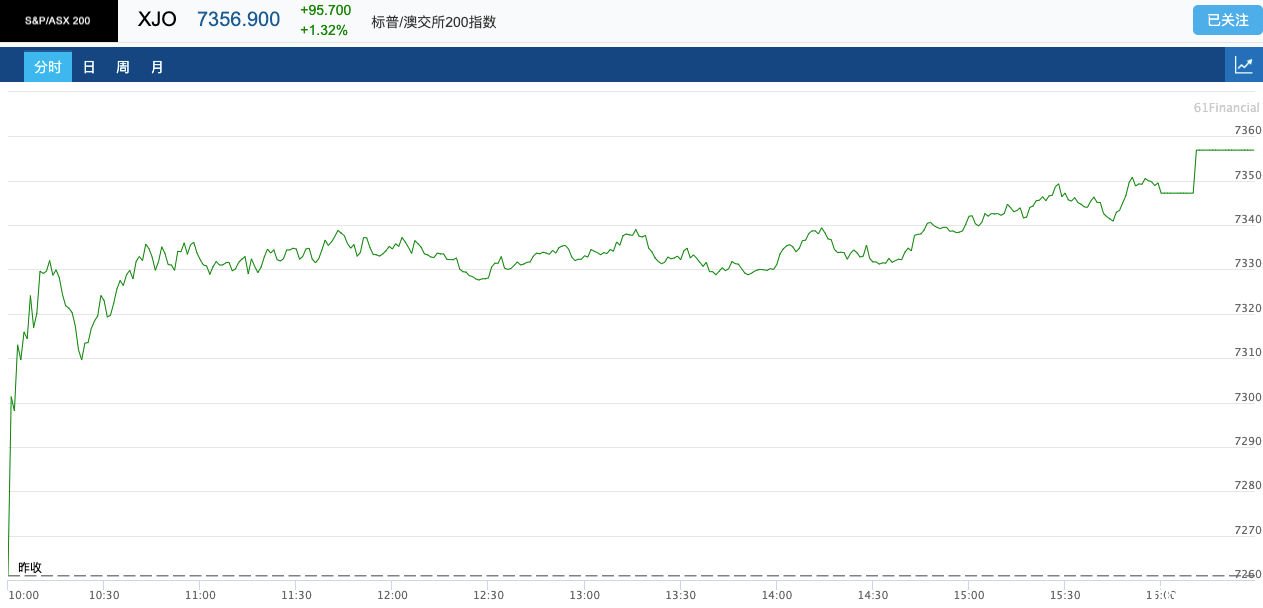
Task: Click the 7300 price axis label
Action: point(1248,397)
